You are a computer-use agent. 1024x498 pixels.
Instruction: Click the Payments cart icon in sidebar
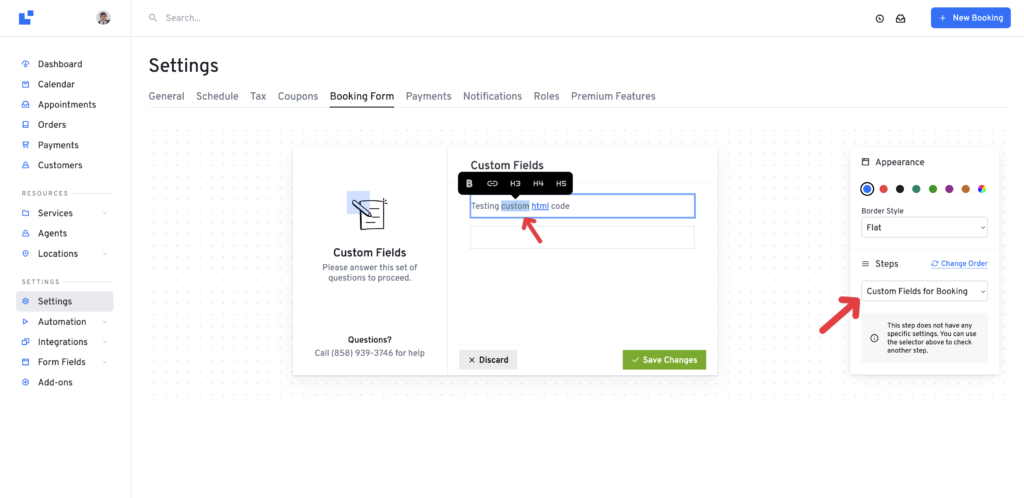(x=25, y=145)
